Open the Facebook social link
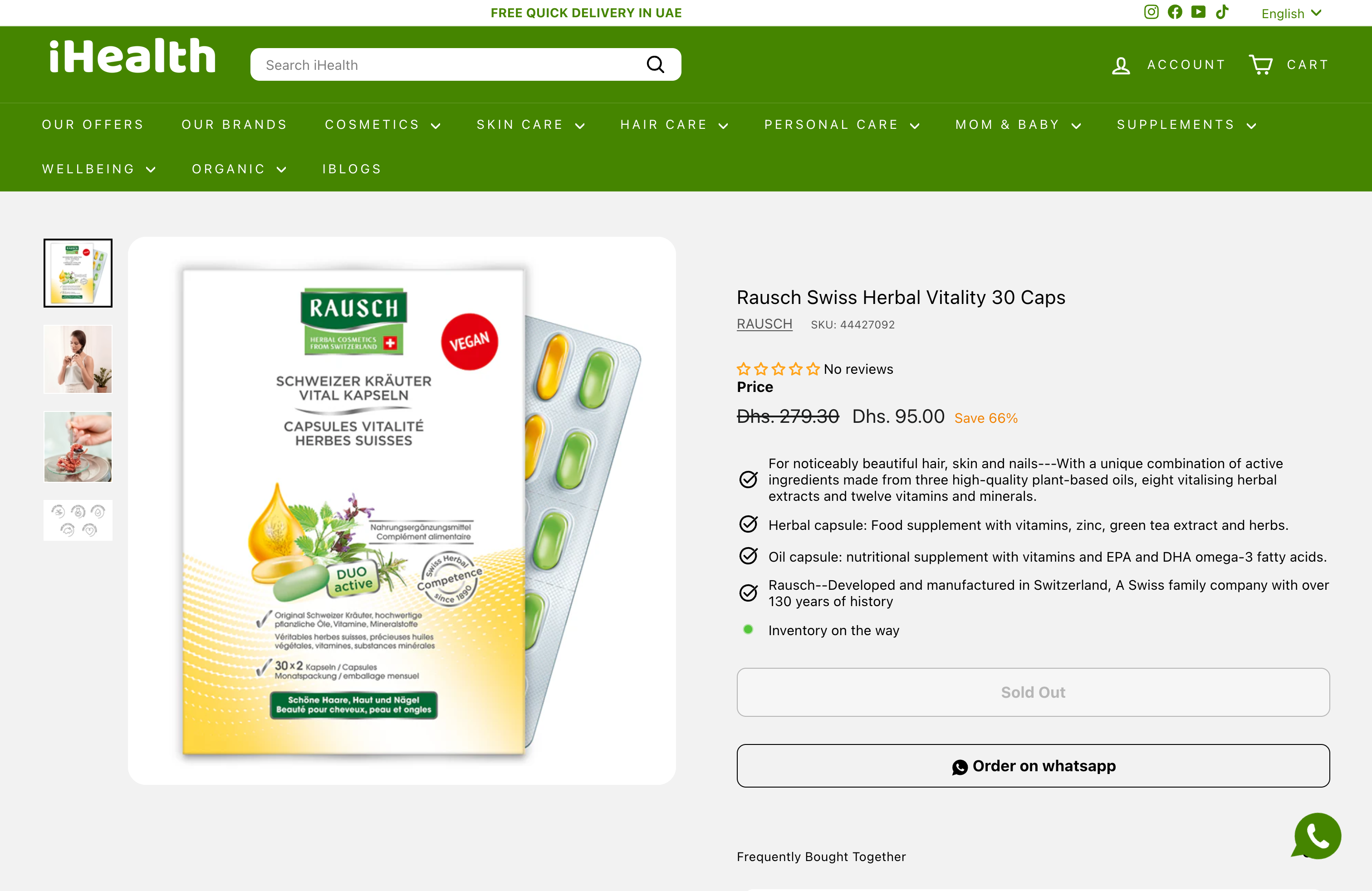Viewport: 1372px width, 891px height. 1174,12
